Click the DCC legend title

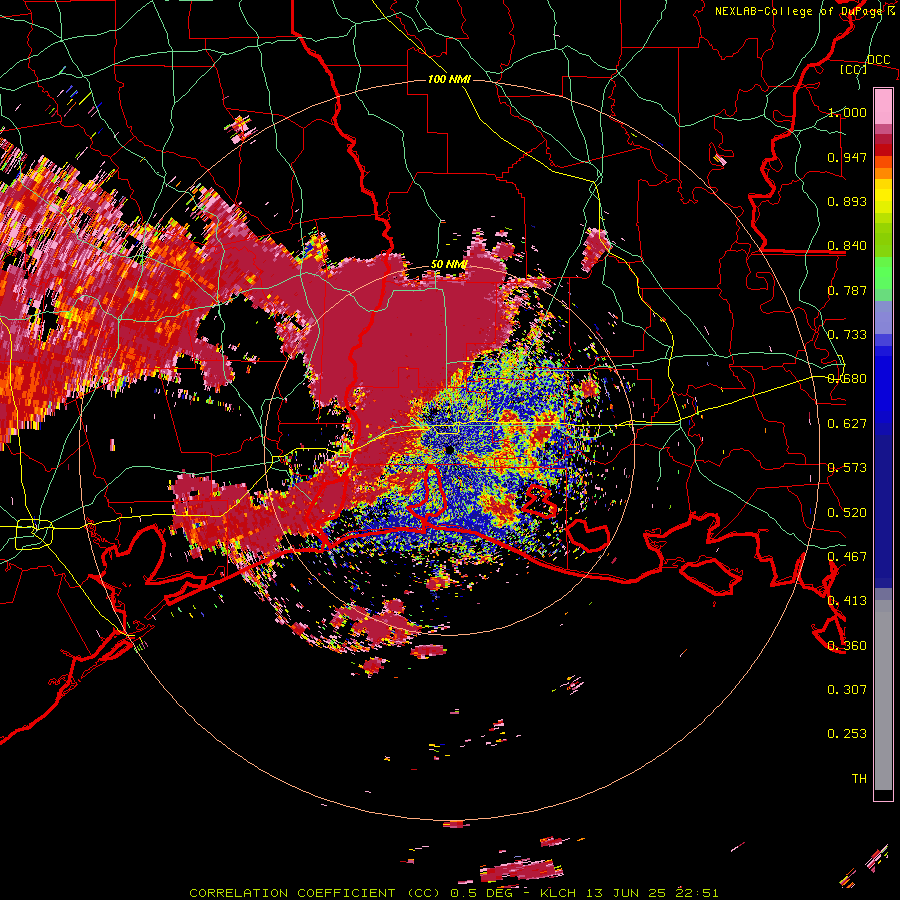[x=878, y=60]
